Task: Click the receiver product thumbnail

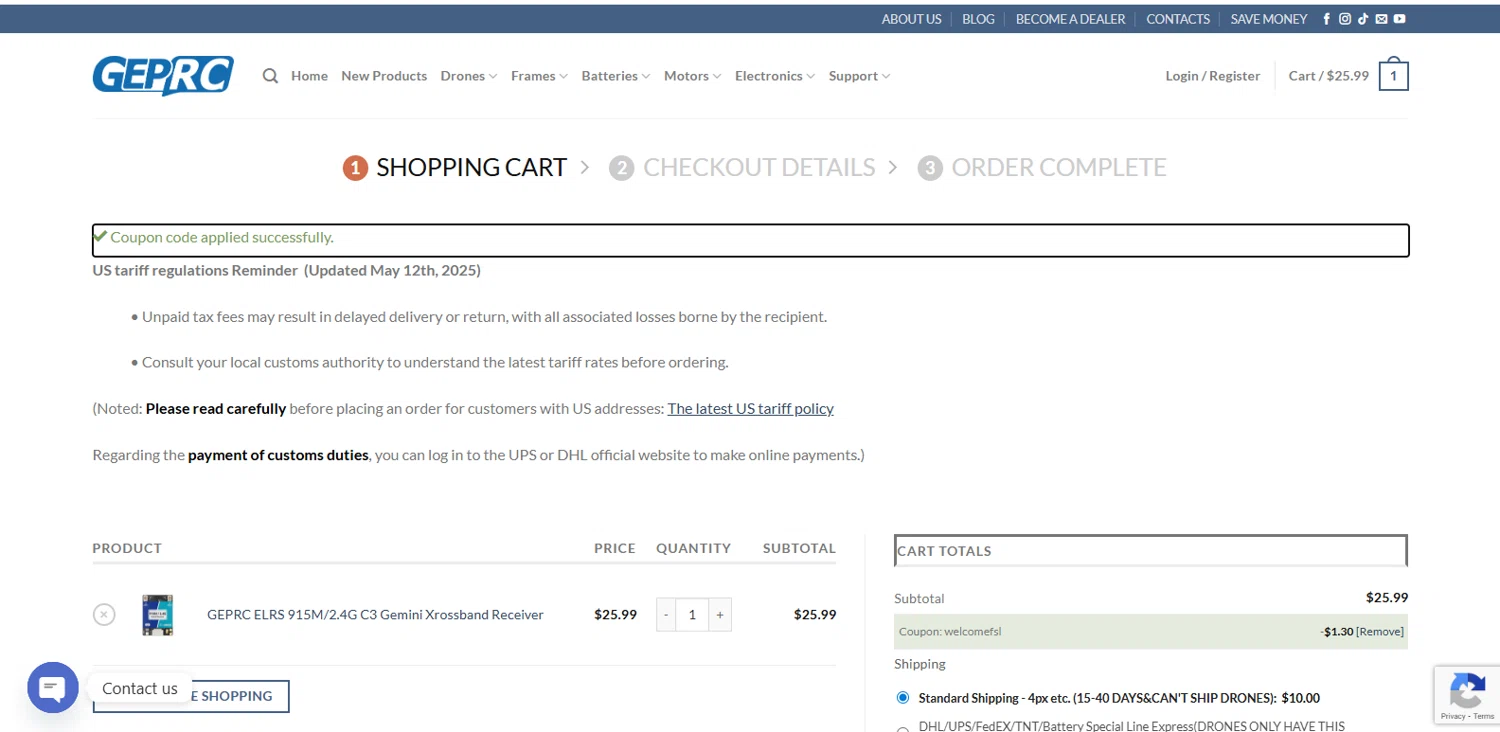Action: 157,615
